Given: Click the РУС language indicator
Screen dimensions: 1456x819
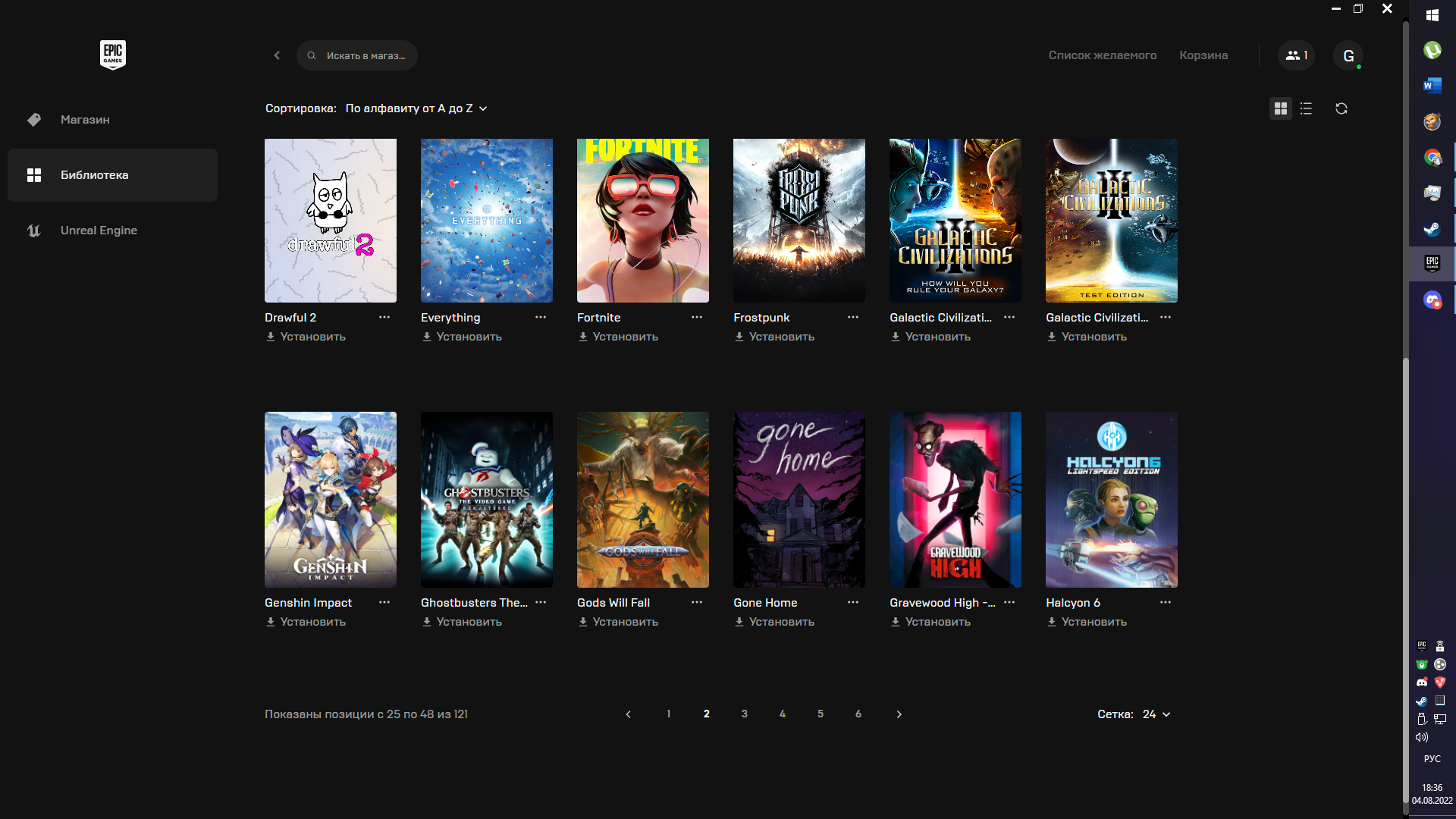Looking at the screenshot, I should click(x=1432, y=759).
